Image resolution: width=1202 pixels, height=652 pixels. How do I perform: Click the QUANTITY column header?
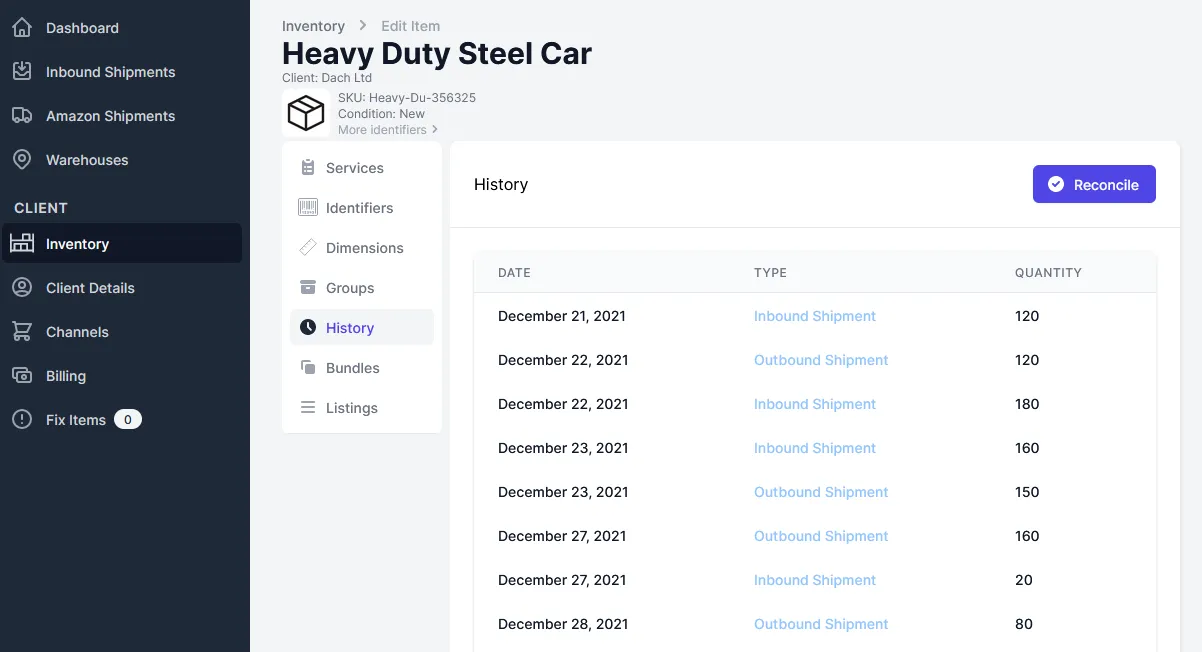click(x=1048, y=272)
